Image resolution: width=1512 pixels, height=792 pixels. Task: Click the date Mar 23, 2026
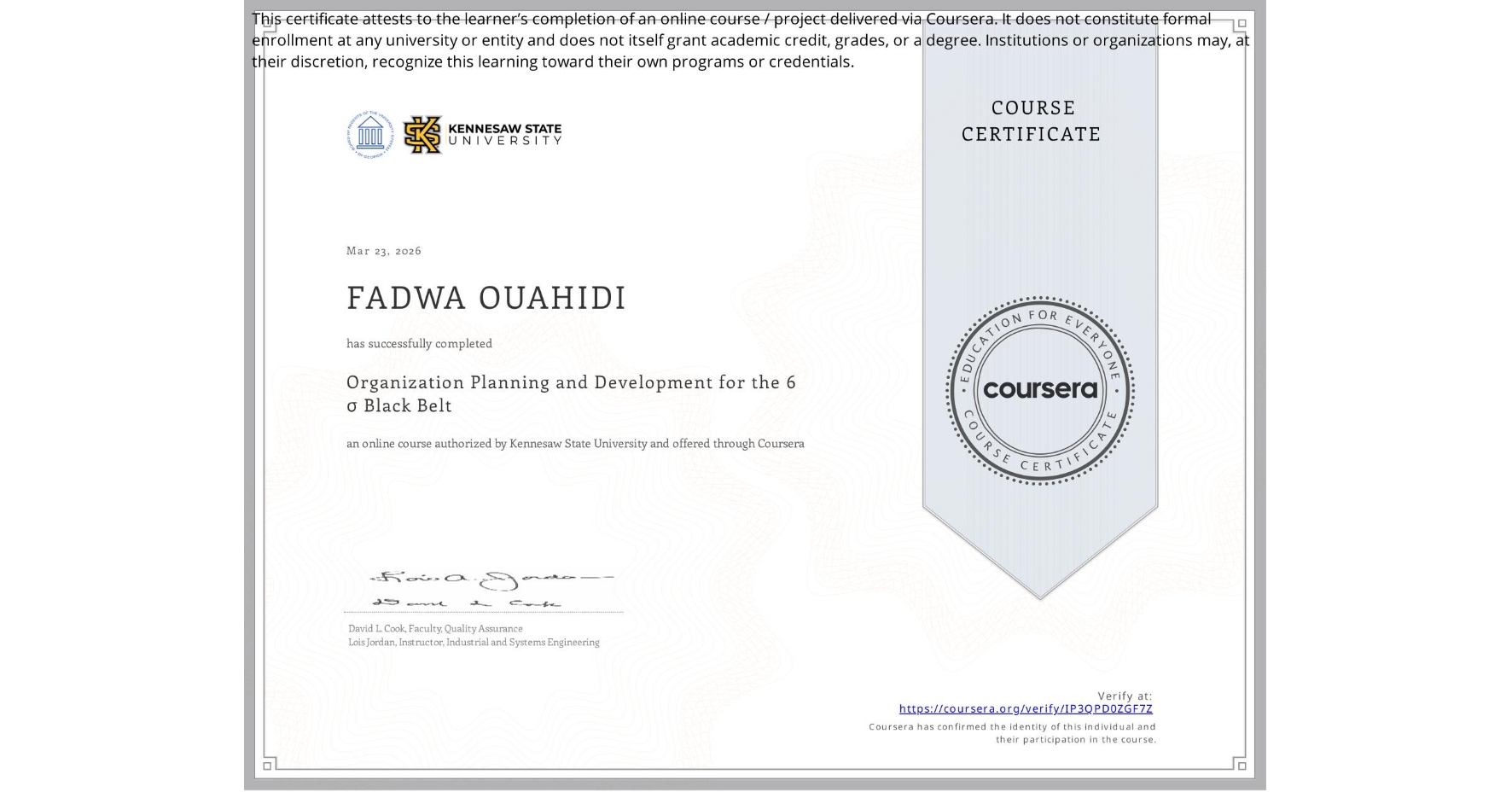tap(384, 250)
